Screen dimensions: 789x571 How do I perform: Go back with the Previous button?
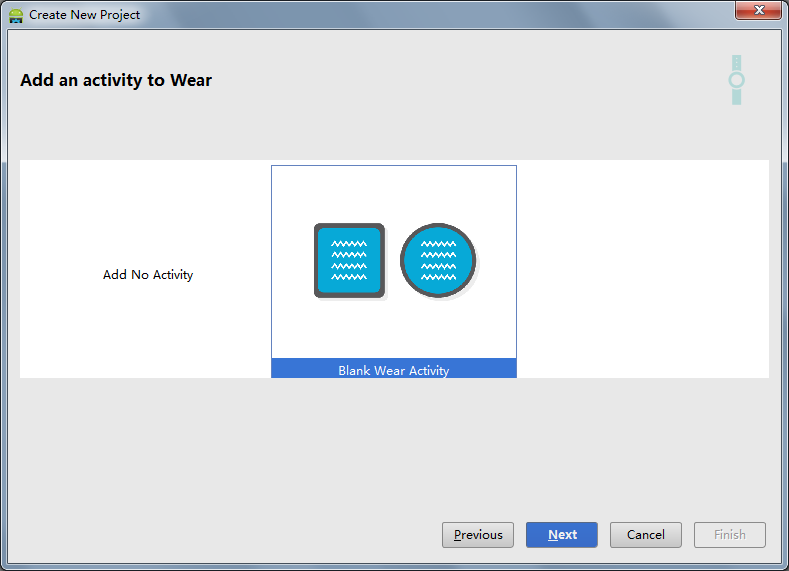(478, 535)
